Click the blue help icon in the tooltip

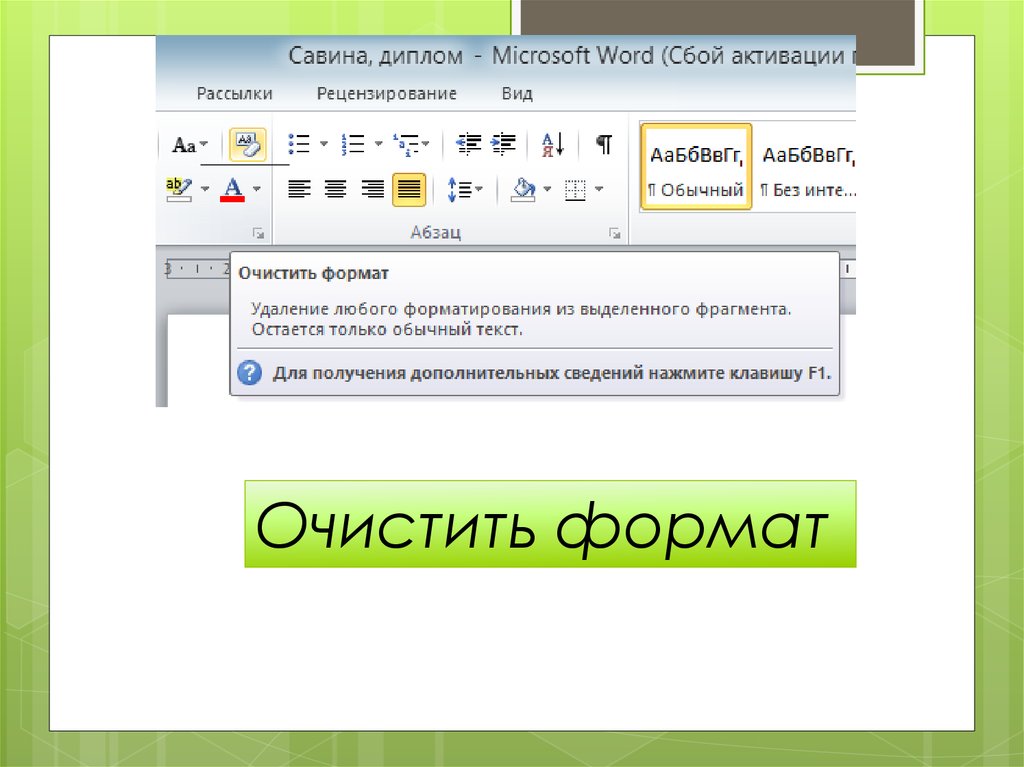pyautogui.click(x=248, y=374)
